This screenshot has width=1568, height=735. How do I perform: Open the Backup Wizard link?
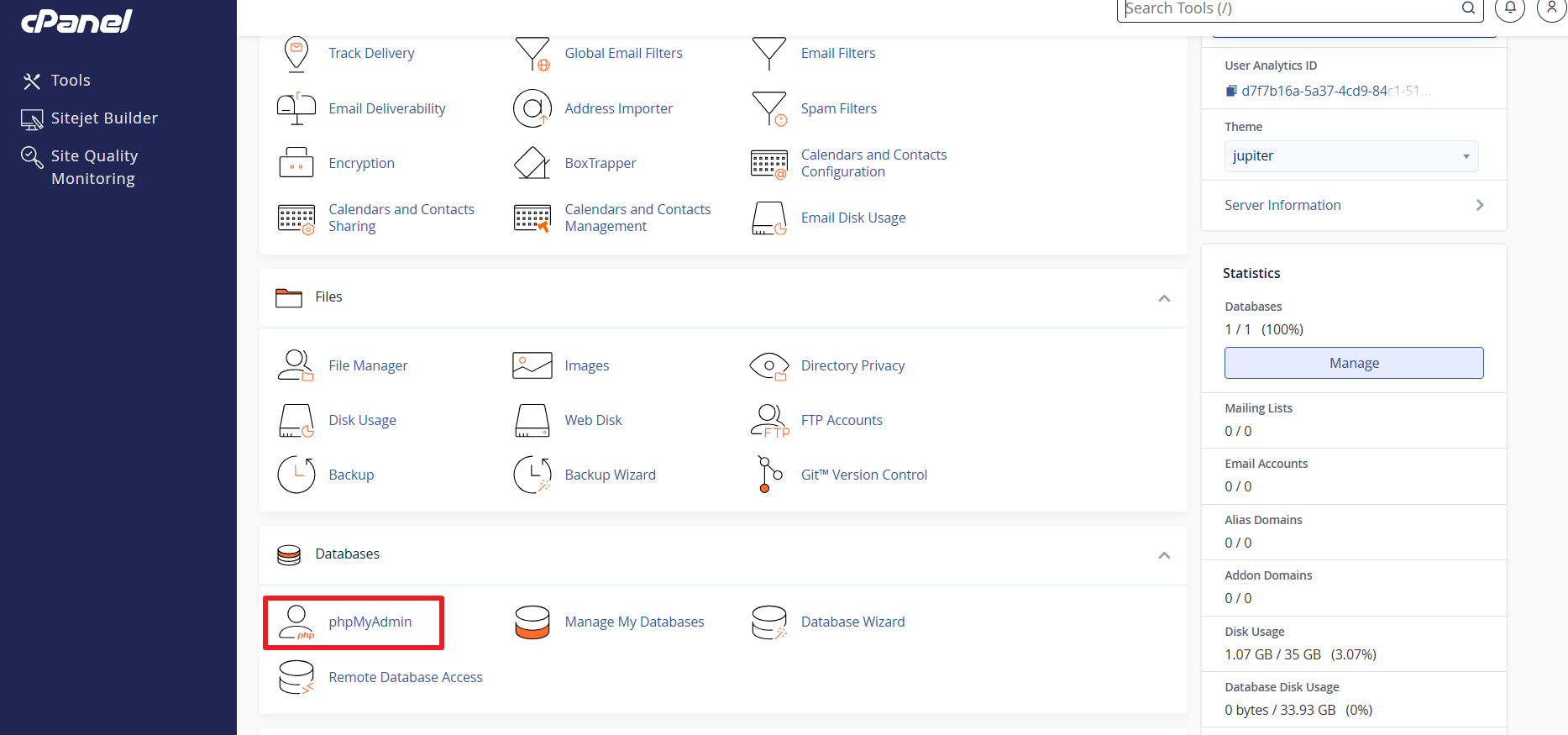(x=610, y=475)
